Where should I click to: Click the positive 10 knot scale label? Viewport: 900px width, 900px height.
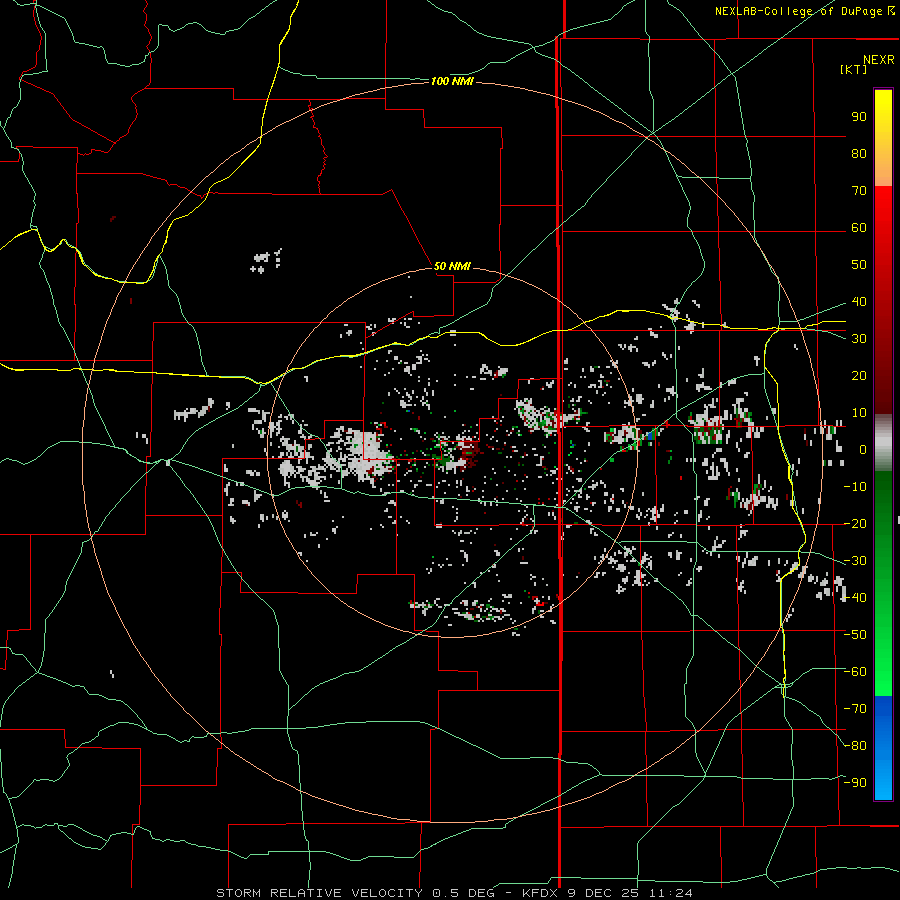click(859, 413)
